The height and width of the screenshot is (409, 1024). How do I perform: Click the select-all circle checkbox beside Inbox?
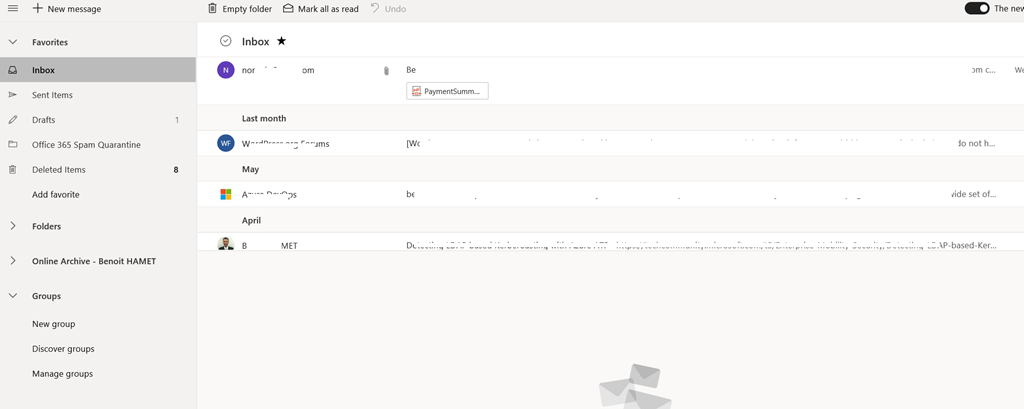226,41
